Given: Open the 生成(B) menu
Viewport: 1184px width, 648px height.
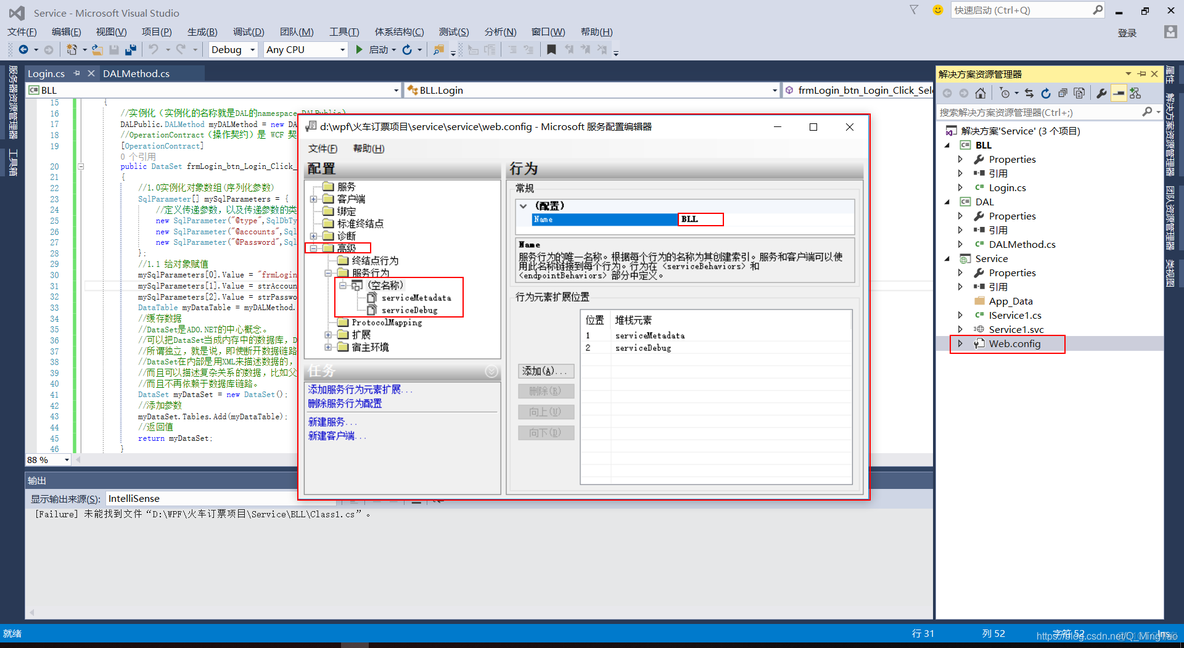Looking at the screenshot, I should click(202, 32).
